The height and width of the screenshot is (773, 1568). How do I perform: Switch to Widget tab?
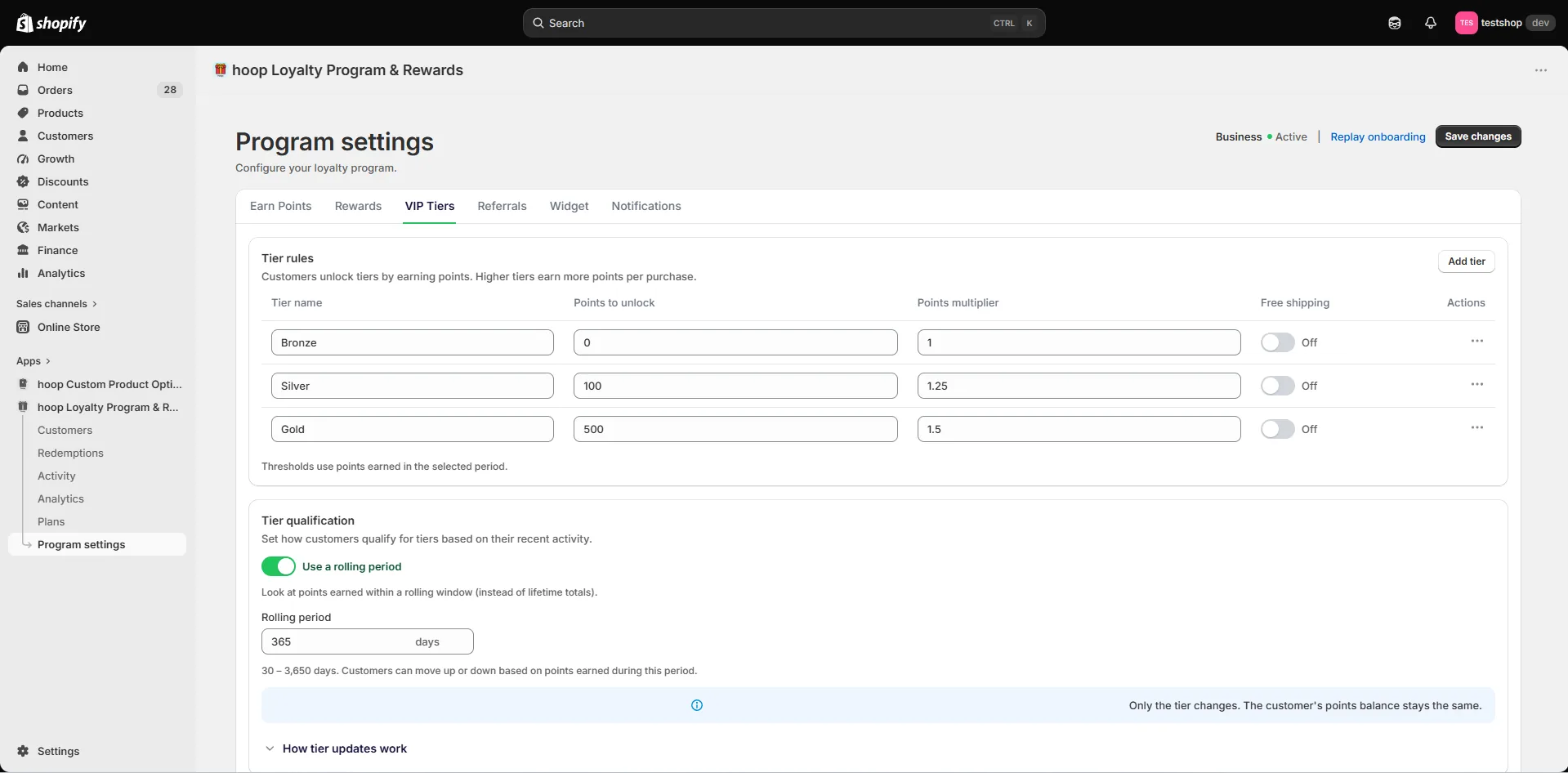click(569, 206)
